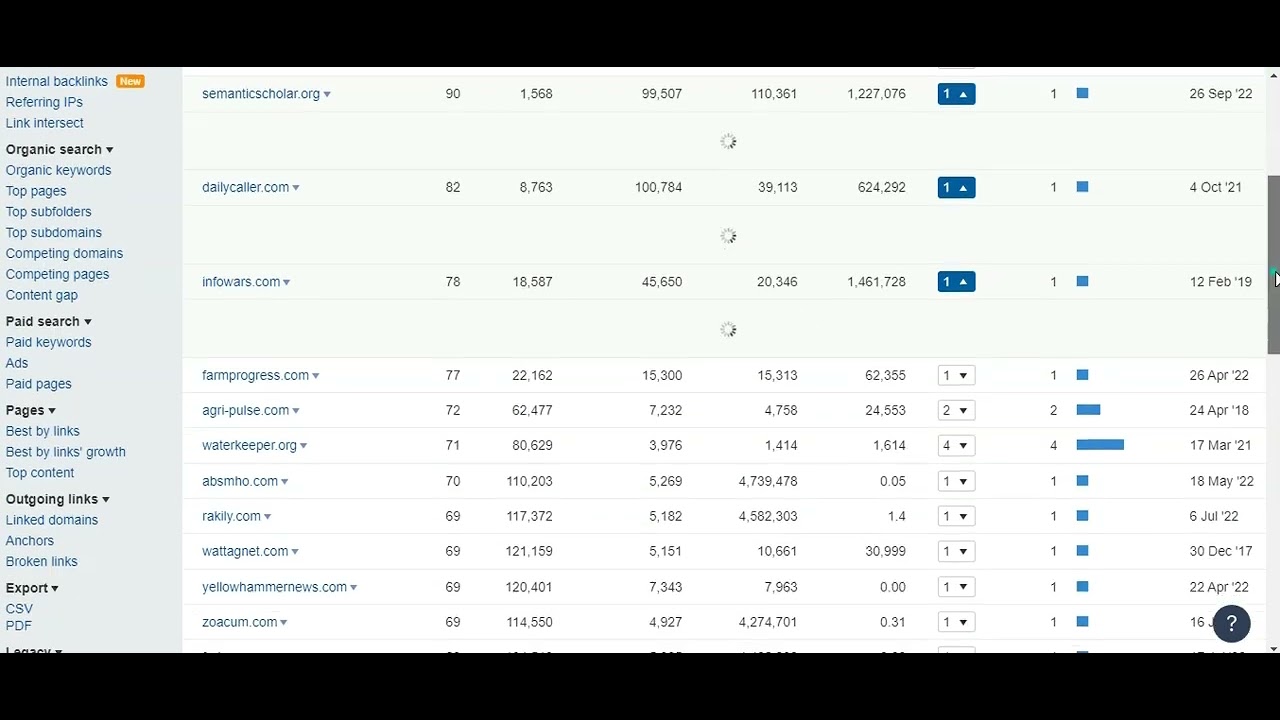Open Organic keywords report

tap(58, 170)
